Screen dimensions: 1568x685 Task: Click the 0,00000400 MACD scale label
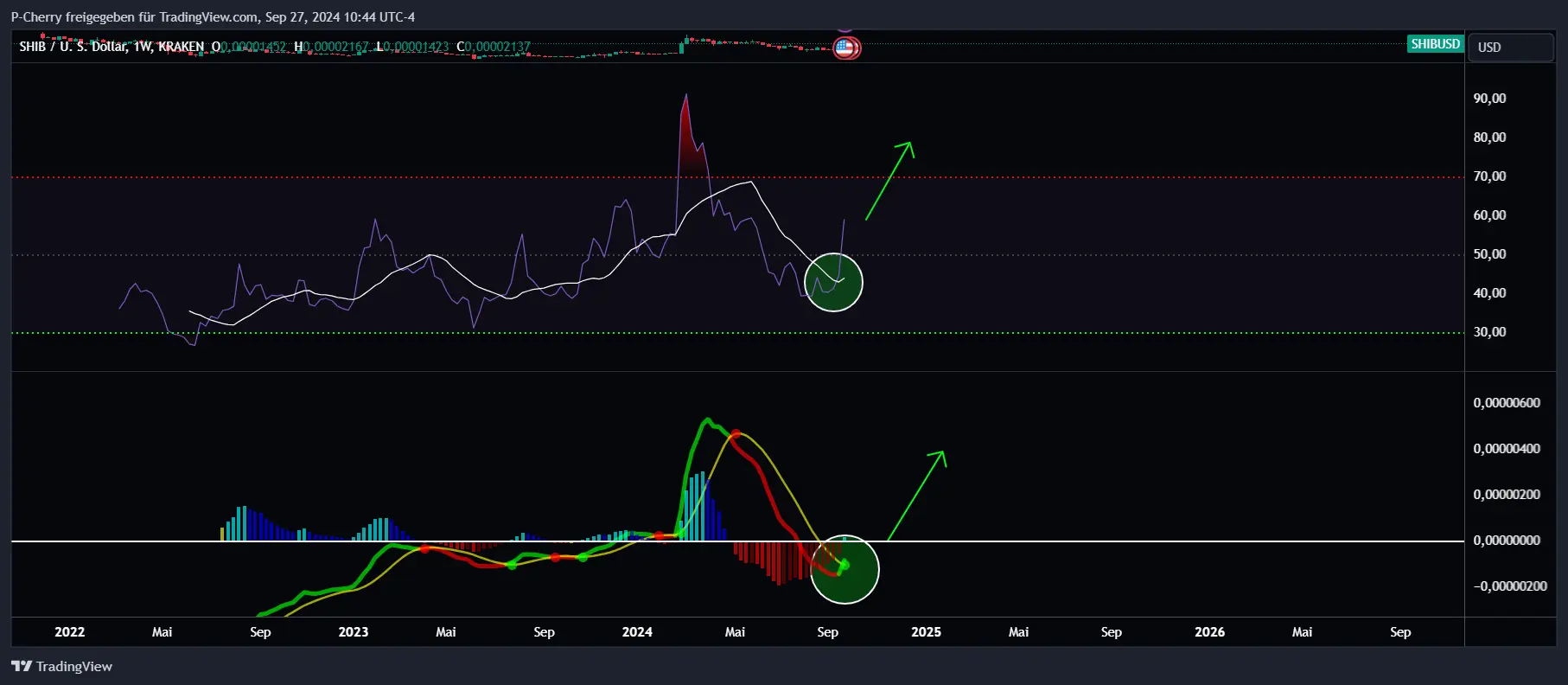[x=1507, y=449]
